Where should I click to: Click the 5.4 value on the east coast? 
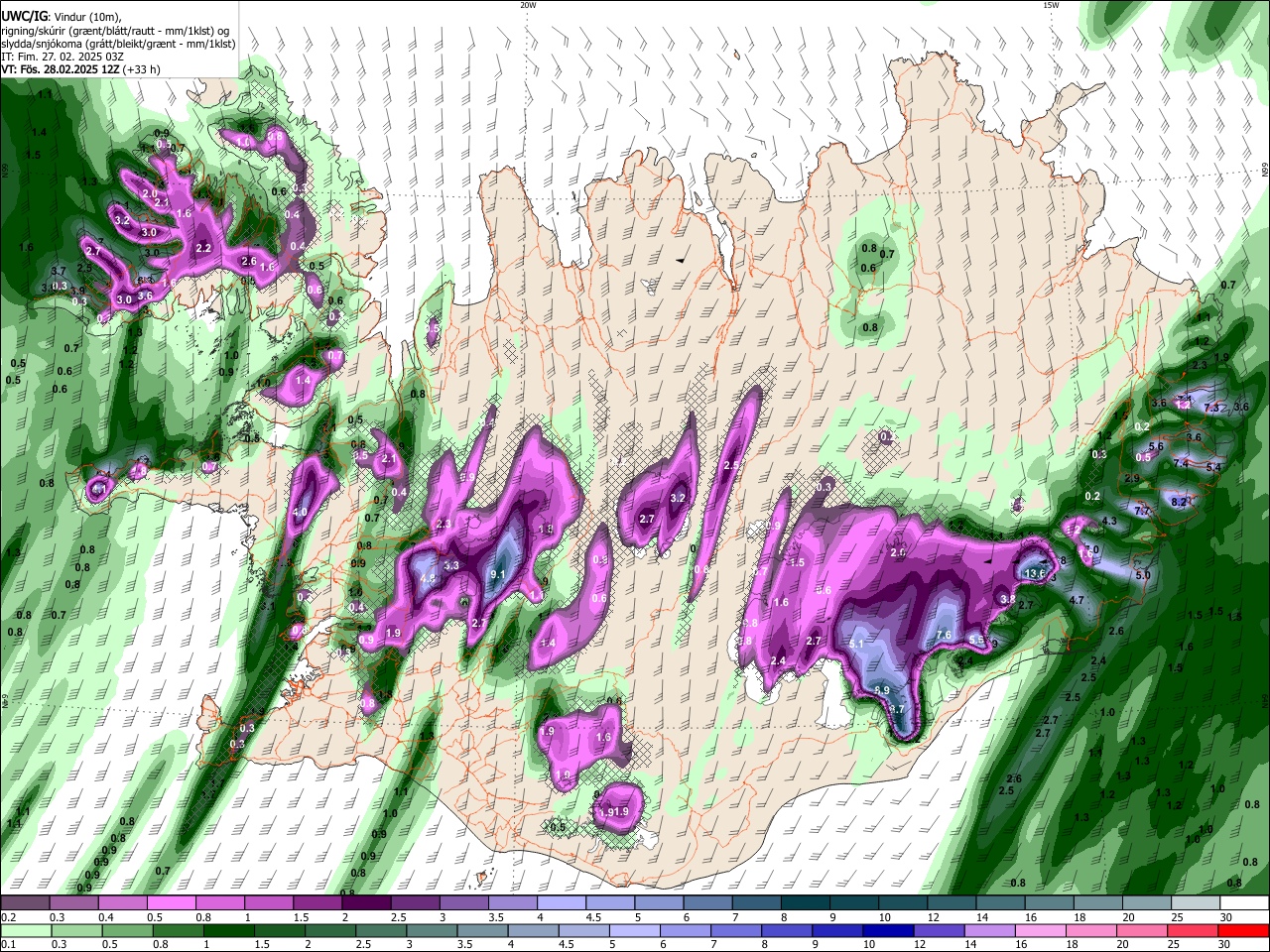pos(1212,467)
